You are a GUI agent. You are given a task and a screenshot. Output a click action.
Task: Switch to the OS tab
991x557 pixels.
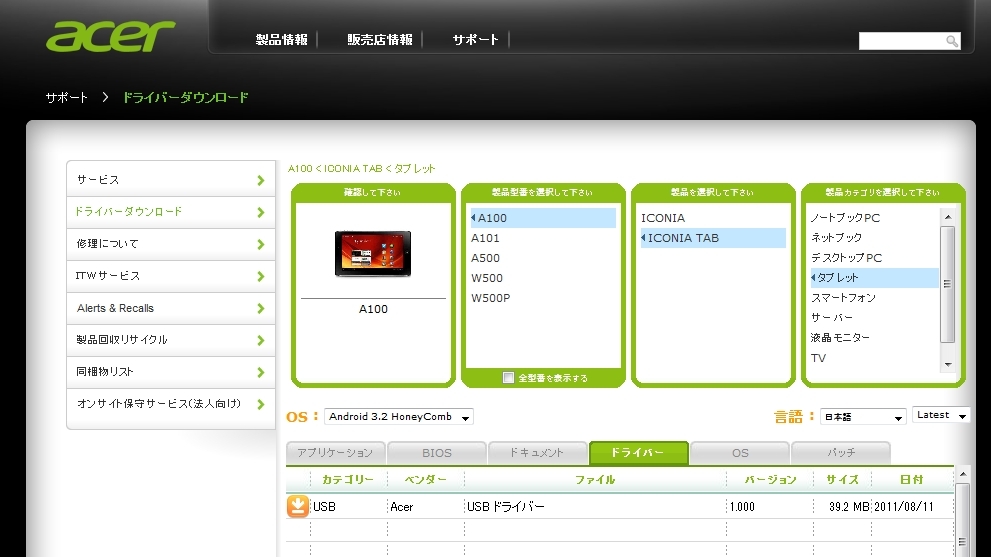[x=740, y=453]
